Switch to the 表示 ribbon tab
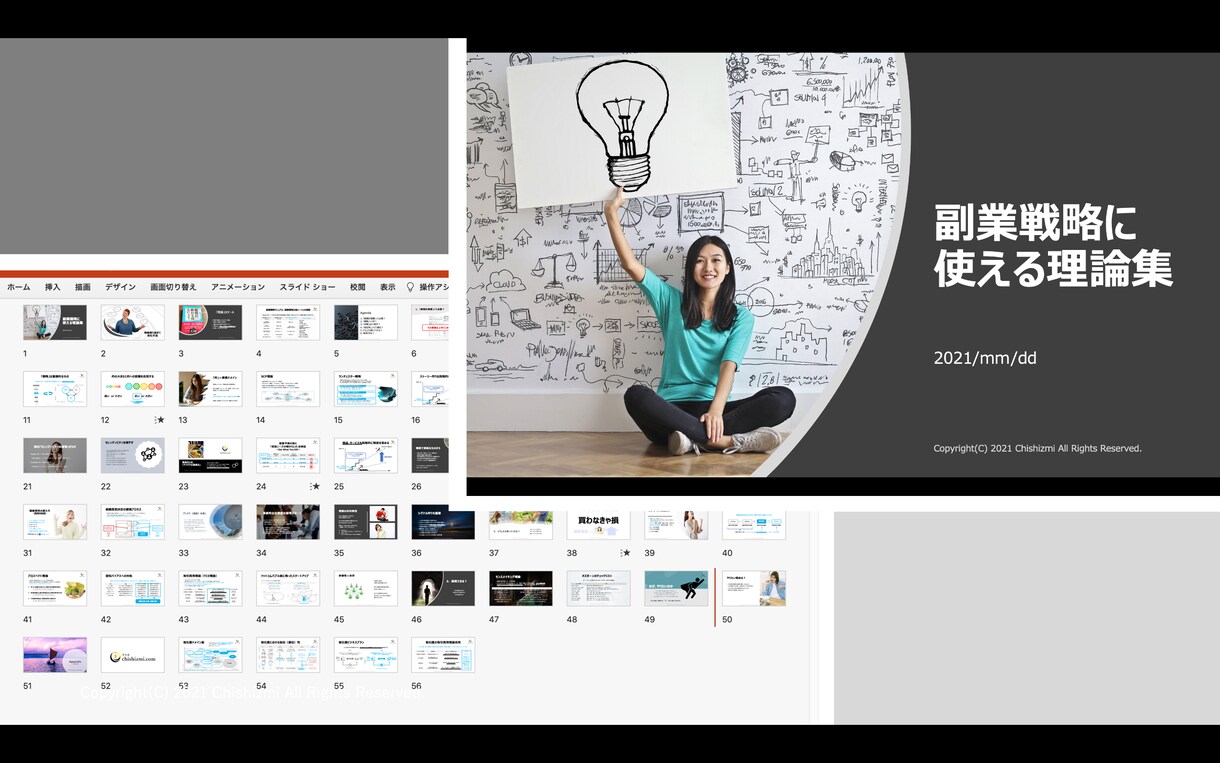1220x763 pixels. tap(388, 287)
